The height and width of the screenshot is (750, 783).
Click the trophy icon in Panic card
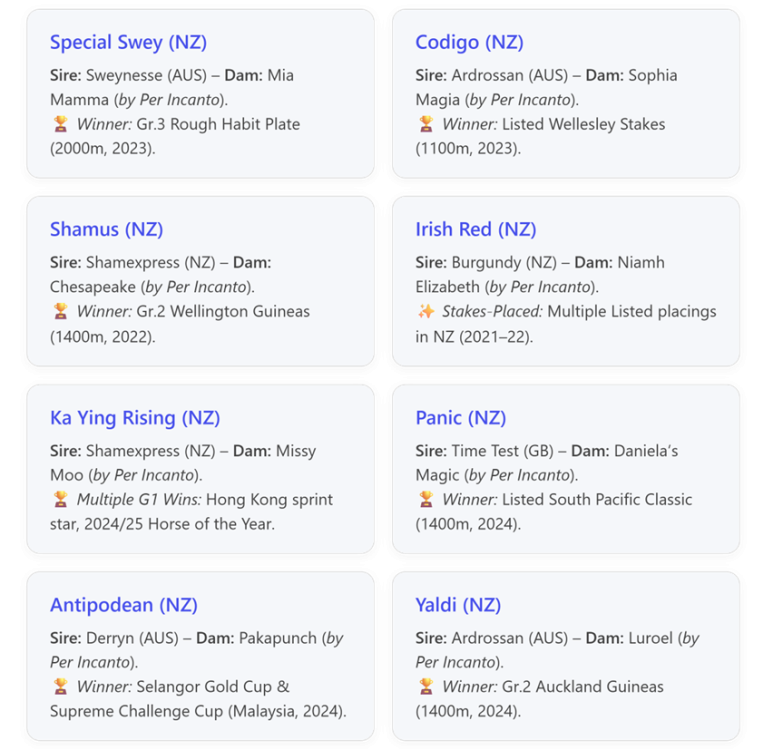coord(426,499)
